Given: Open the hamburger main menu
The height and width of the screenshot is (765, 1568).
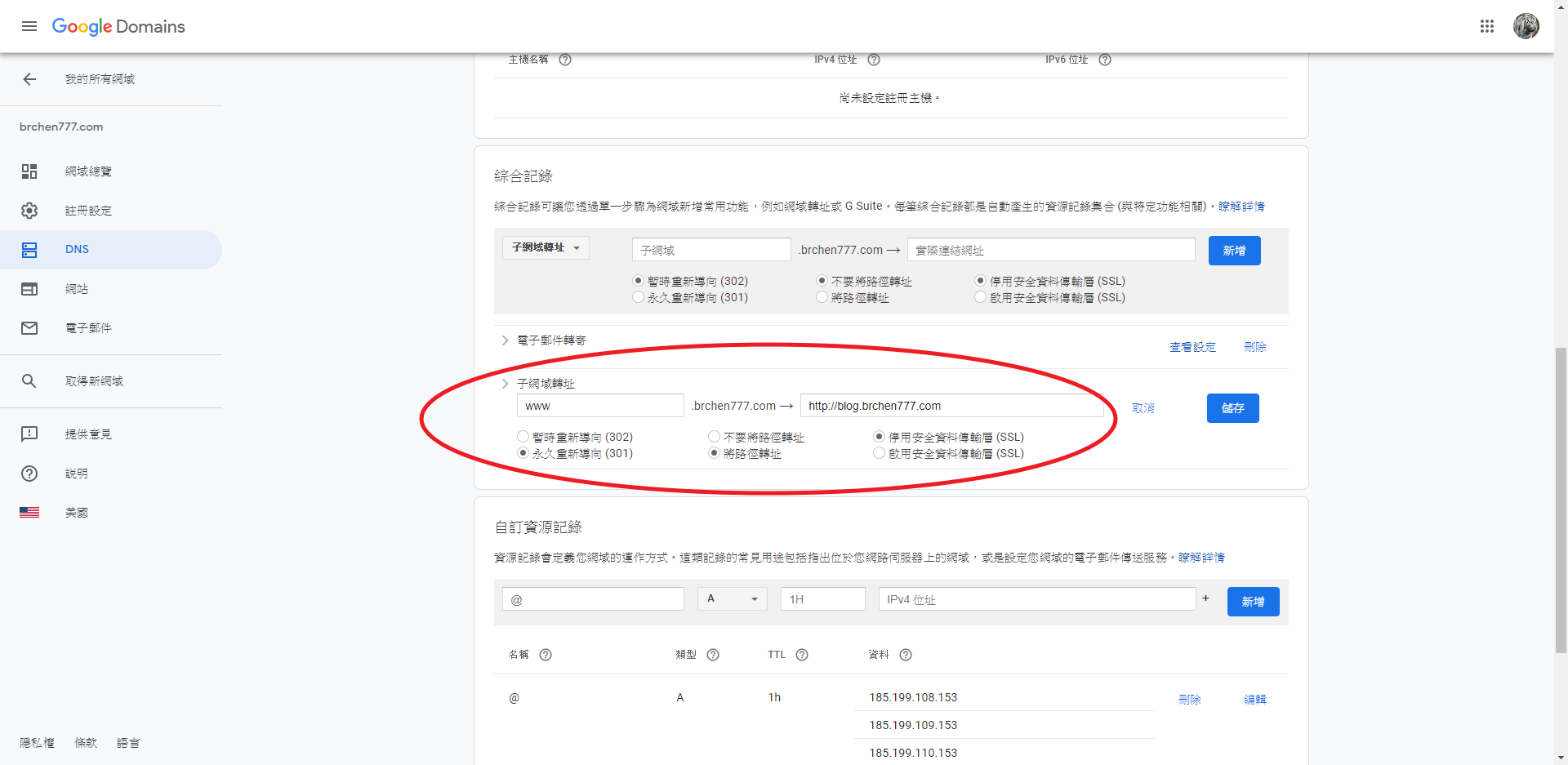Looking at the screenshot, I should (x=29, y=26).
